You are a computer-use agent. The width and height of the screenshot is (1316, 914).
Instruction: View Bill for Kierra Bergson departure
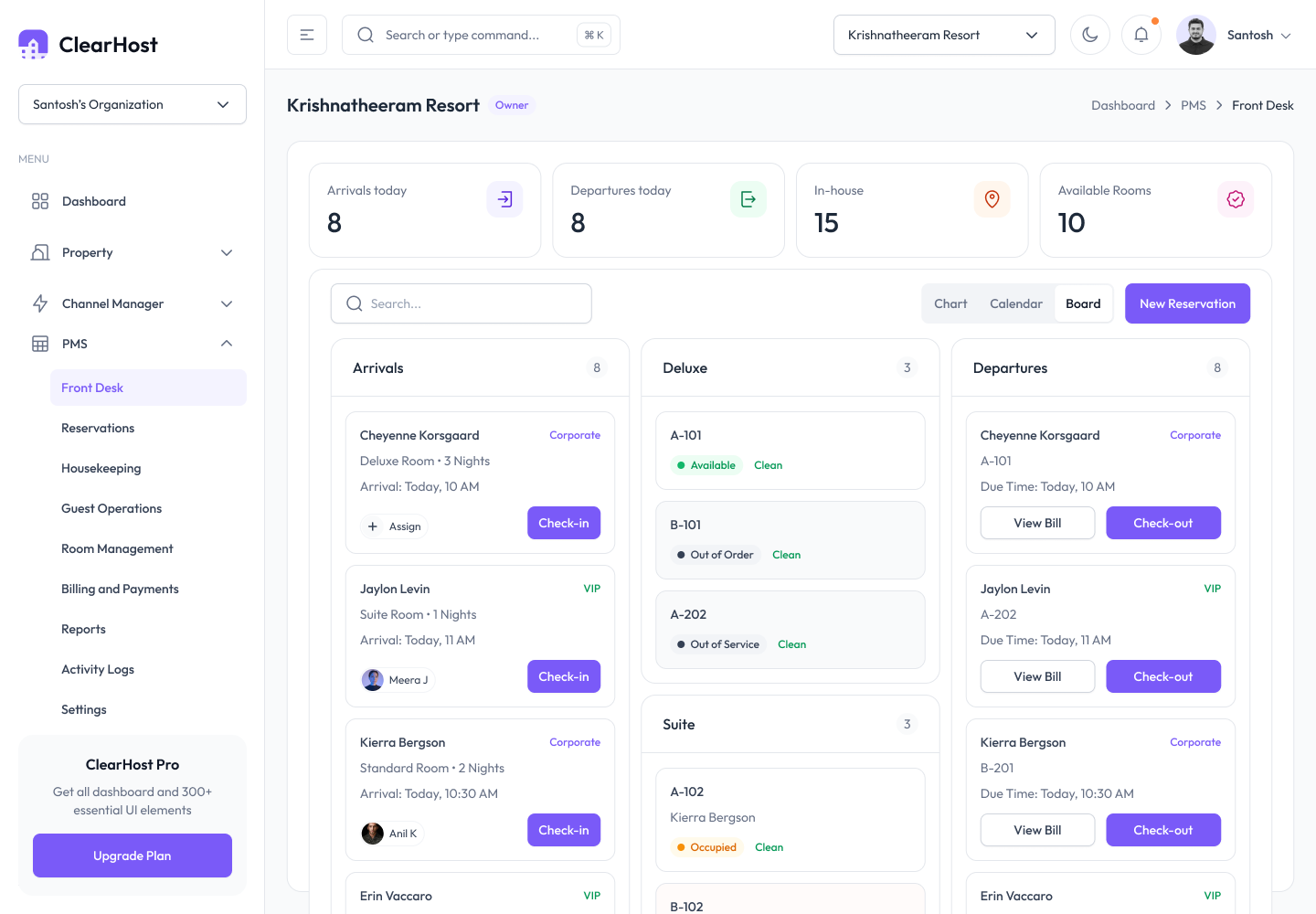pos(1037,830)
